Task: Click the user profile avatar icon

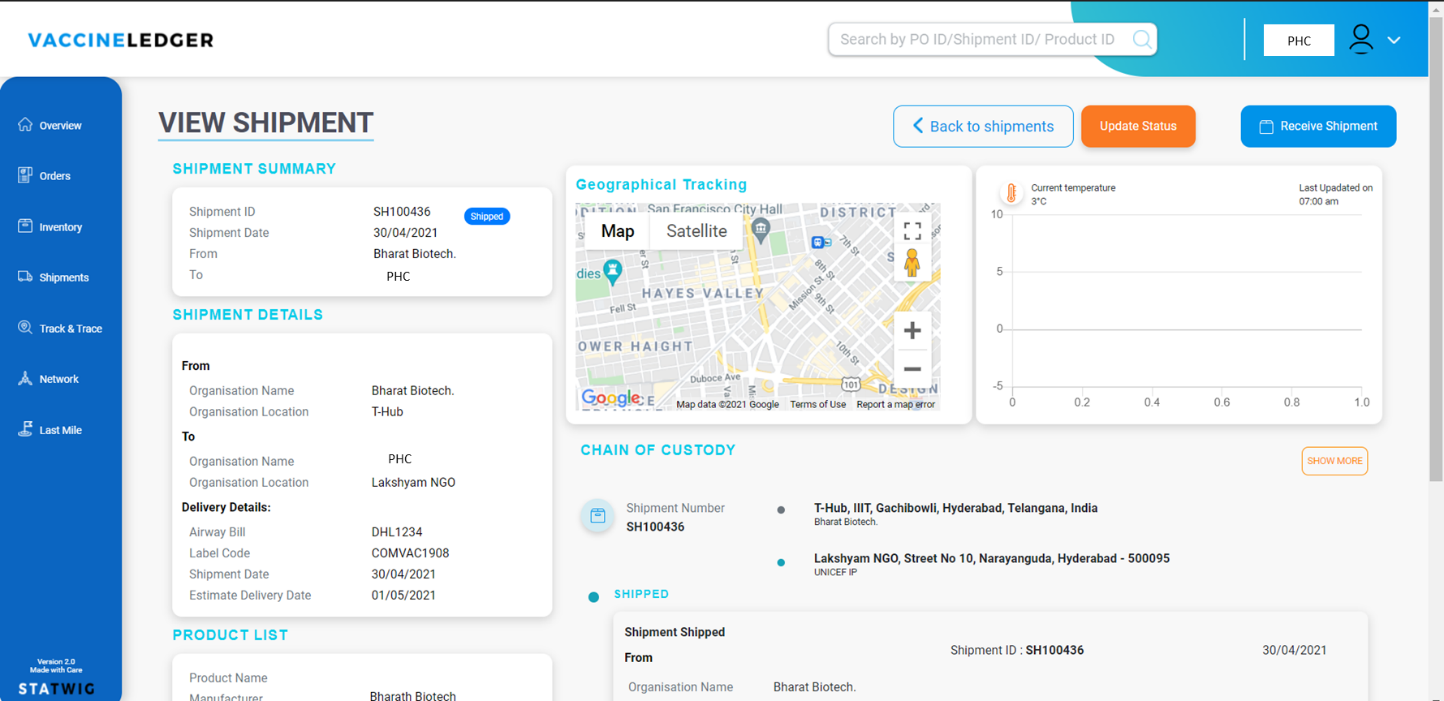Action: (1361, 39)
